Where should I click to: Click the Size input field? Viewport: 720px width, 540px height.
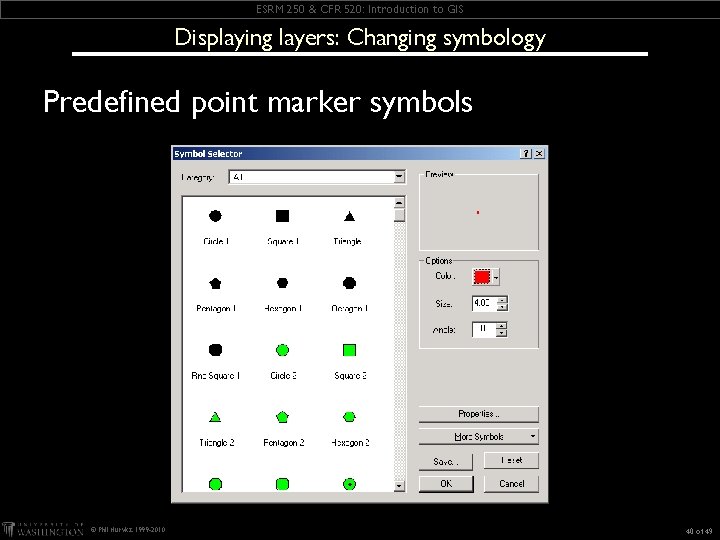pos(484,303)
